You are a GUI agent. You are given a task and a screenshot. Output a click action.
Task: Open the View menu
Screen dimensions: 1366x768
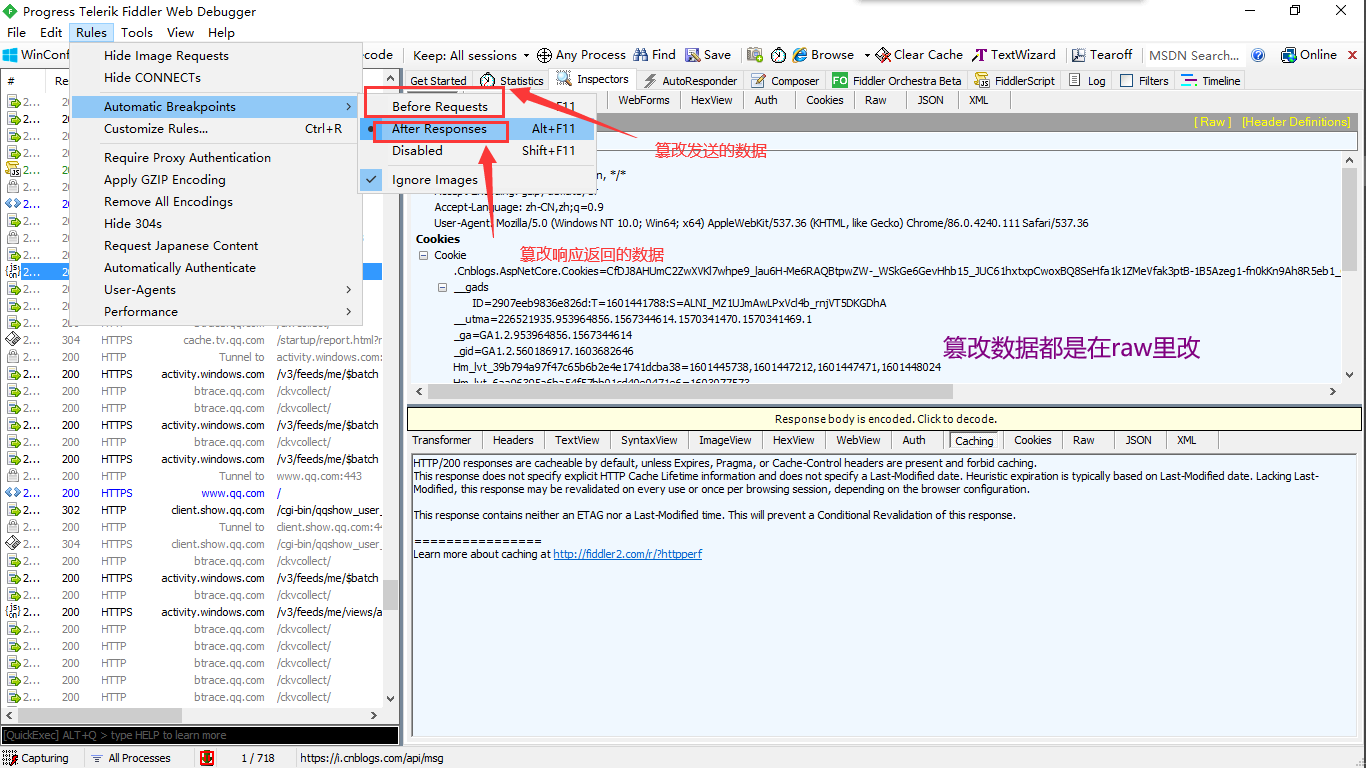[181, 32]
